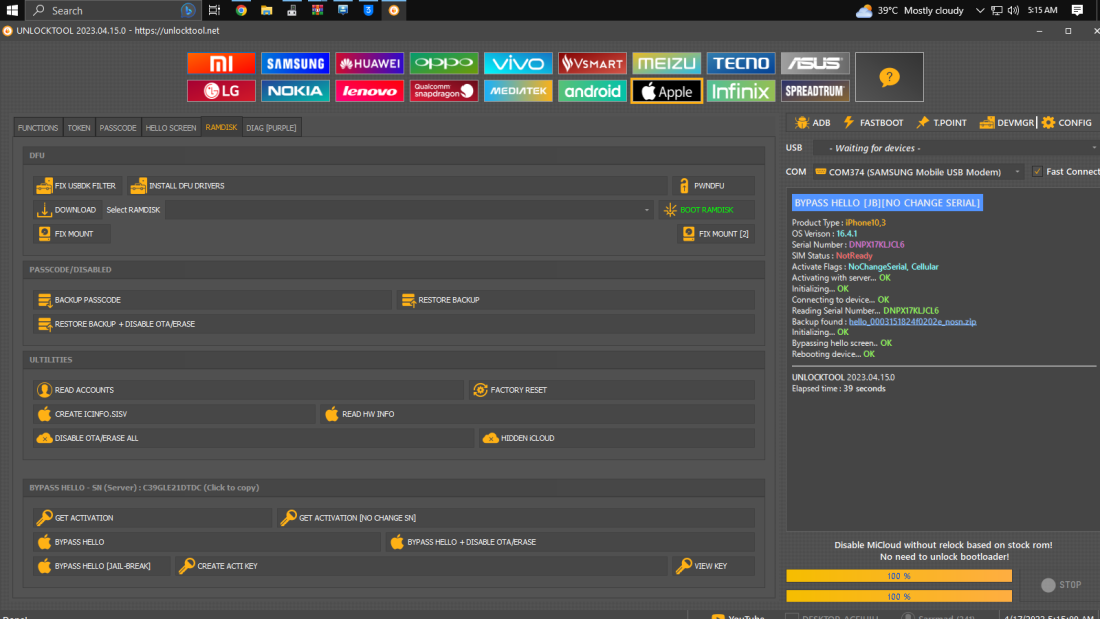This screenshot has height=619, width=1100.
Task: Copy the server SN in BYPASS HELLO header
Action: 144,488
